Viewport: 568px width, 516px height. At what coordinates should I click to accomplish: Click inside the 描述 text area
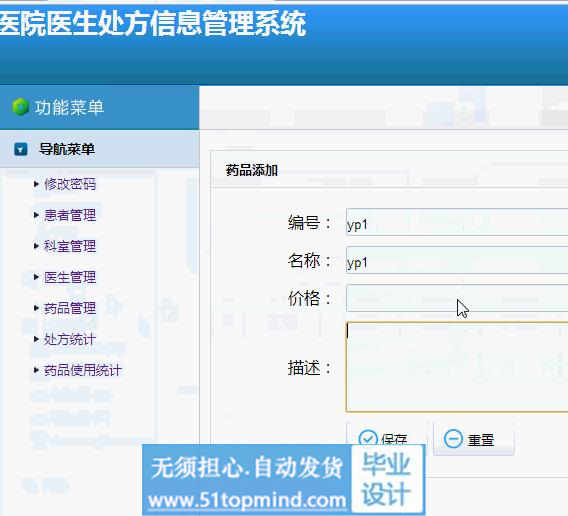point(457,367)
